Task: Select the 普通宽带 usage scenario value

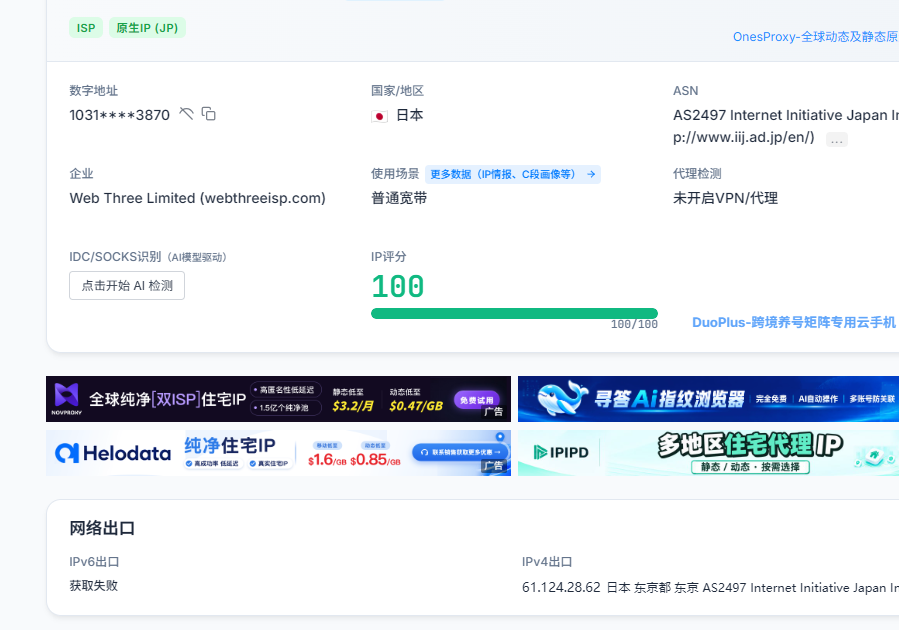Action: tap(399, 198)
